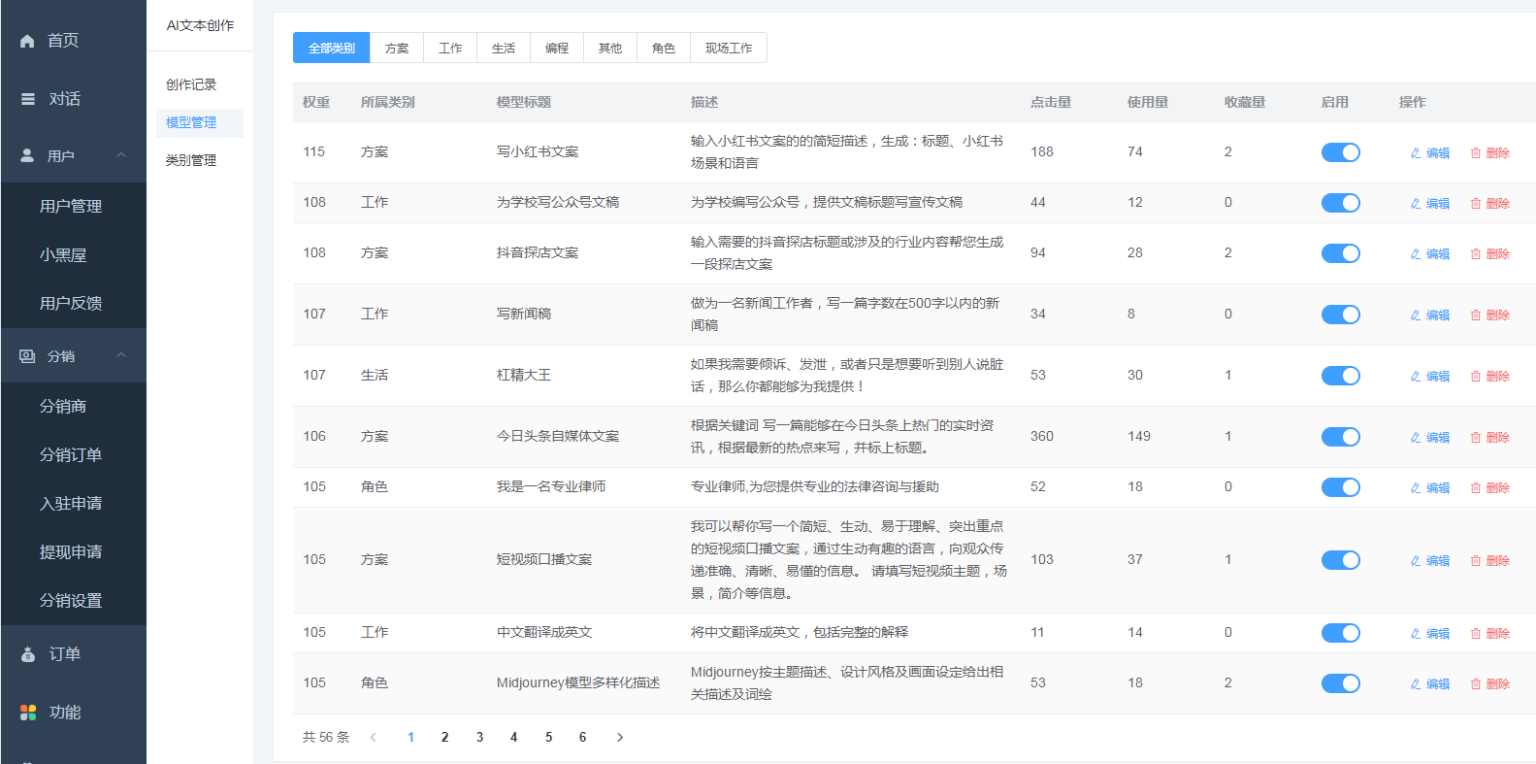This screenshot has width=1536, height=764.
Task: Toggle off 今日头条自媒体文案
Action: [x=1340, y=437]
